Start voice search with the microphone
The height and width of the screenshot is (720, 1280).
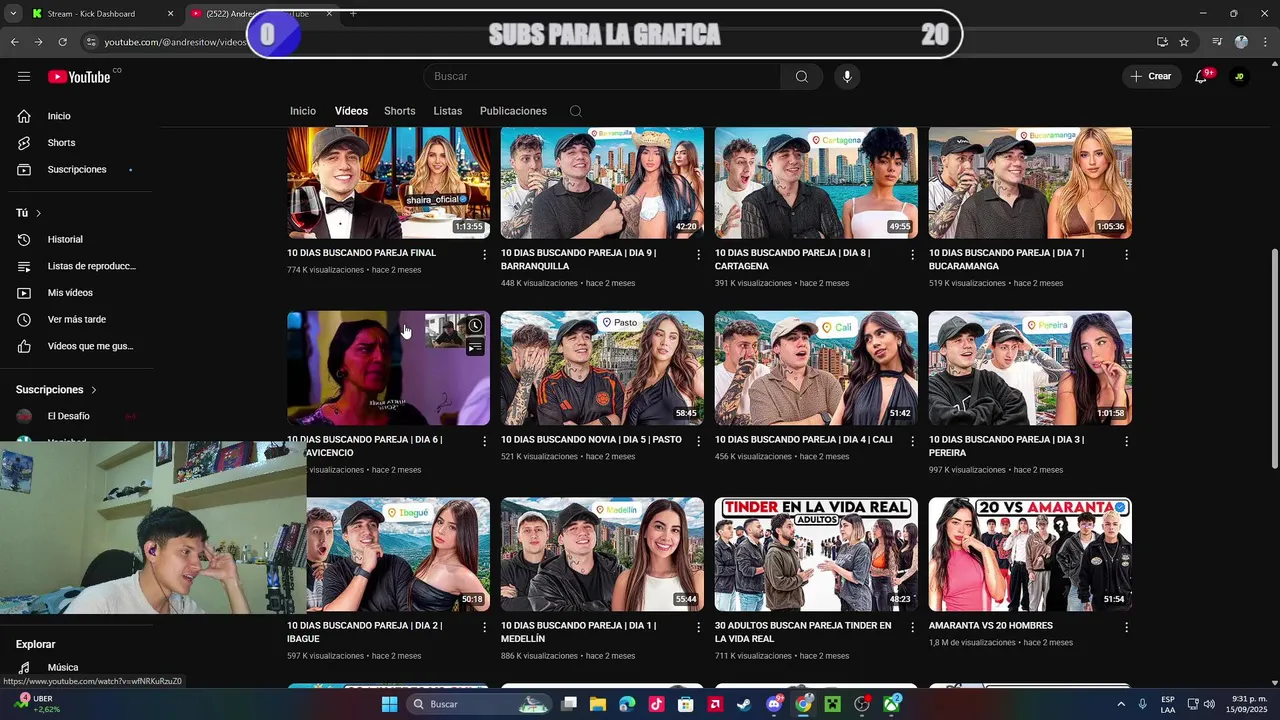[847, 76]
